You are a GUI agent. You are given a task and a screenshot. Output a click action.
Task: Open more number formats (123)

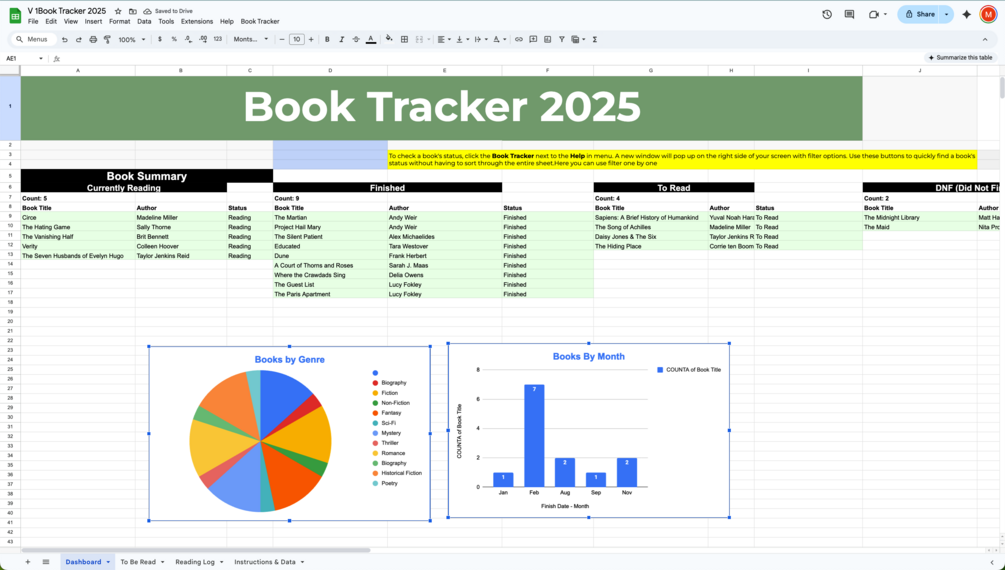[217, 39]
